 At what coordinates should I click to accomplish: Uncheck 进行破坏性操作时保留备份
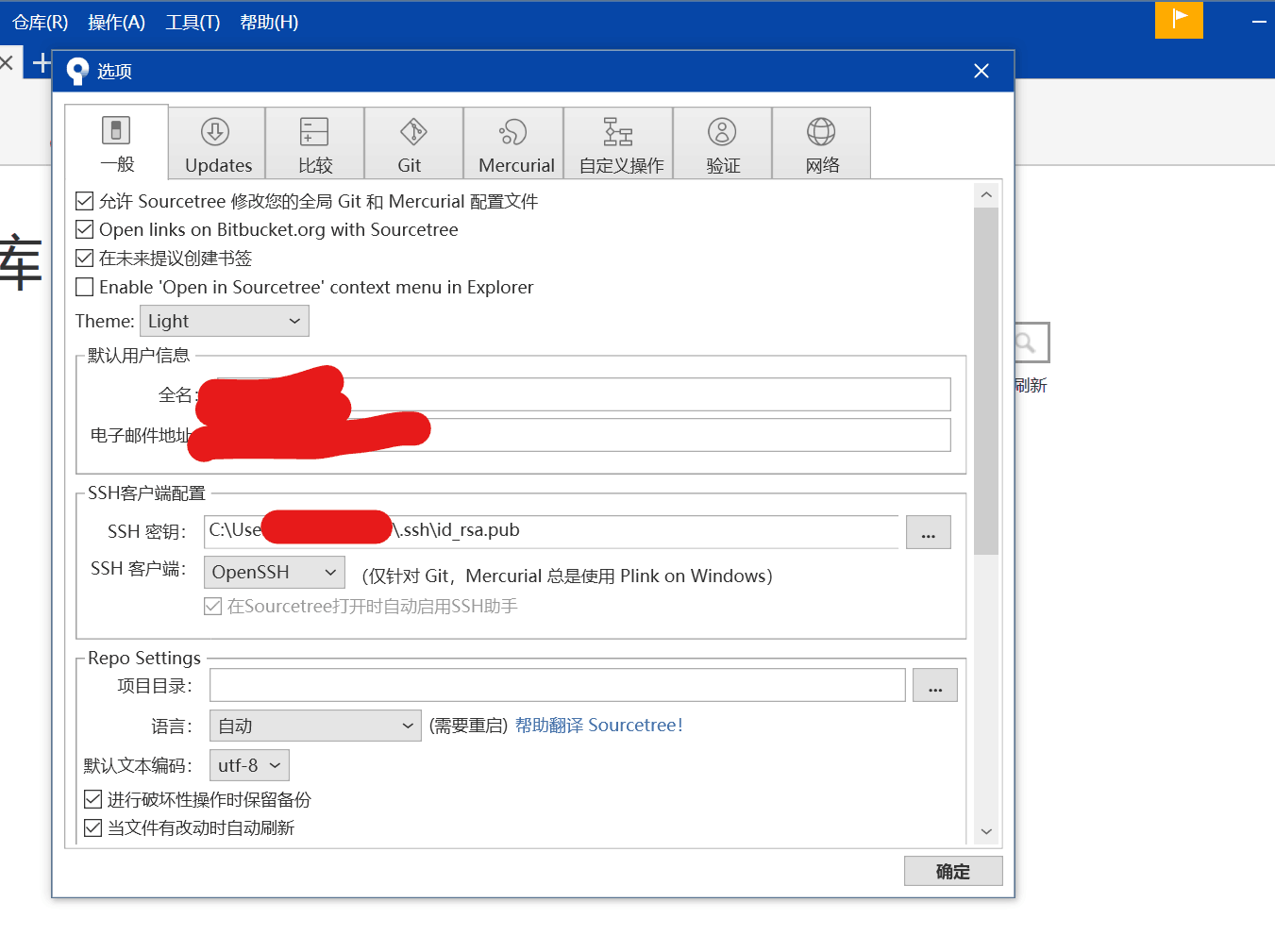92,798
